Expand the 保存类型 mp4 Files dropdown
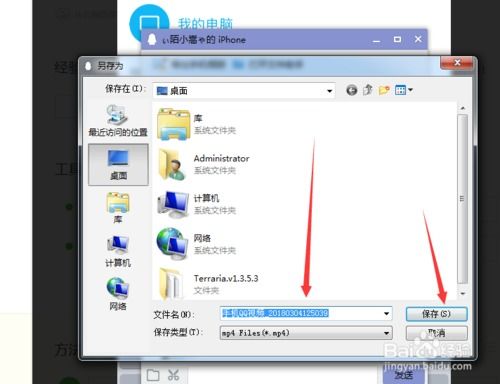The image size is (500, 384). pos(386,333)
